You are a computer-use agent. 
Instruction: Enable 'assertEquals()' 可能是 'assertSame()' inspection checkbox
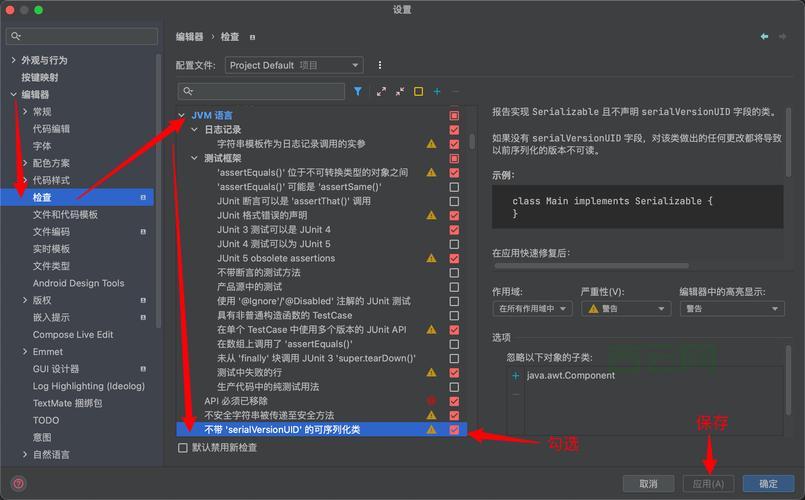point(454,187)
